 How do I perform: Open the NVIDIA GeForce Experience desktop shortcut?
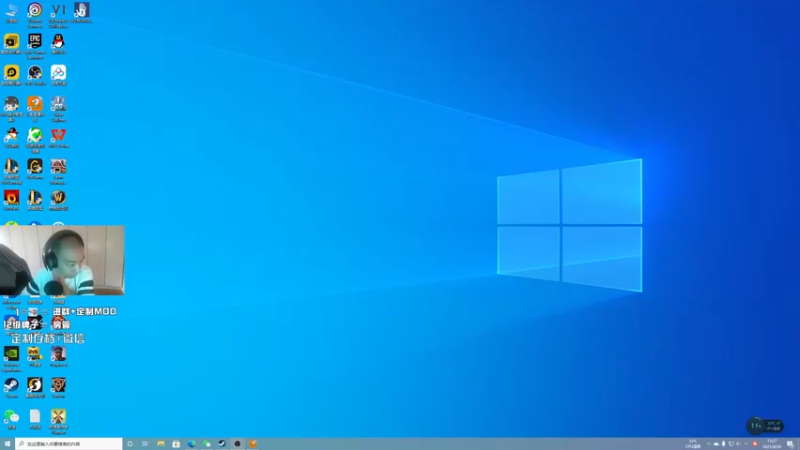(x=11, y=359)
